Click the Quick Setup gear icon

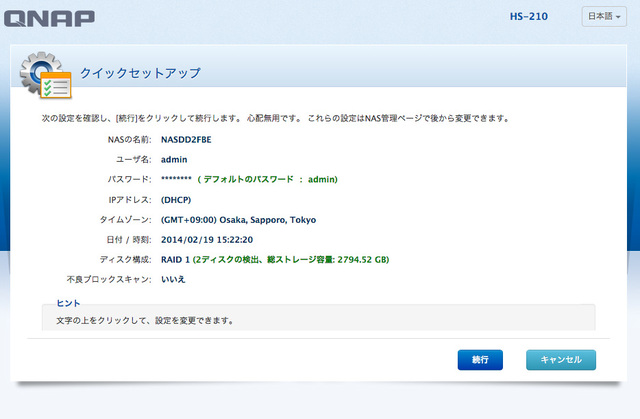coord(45,76)
